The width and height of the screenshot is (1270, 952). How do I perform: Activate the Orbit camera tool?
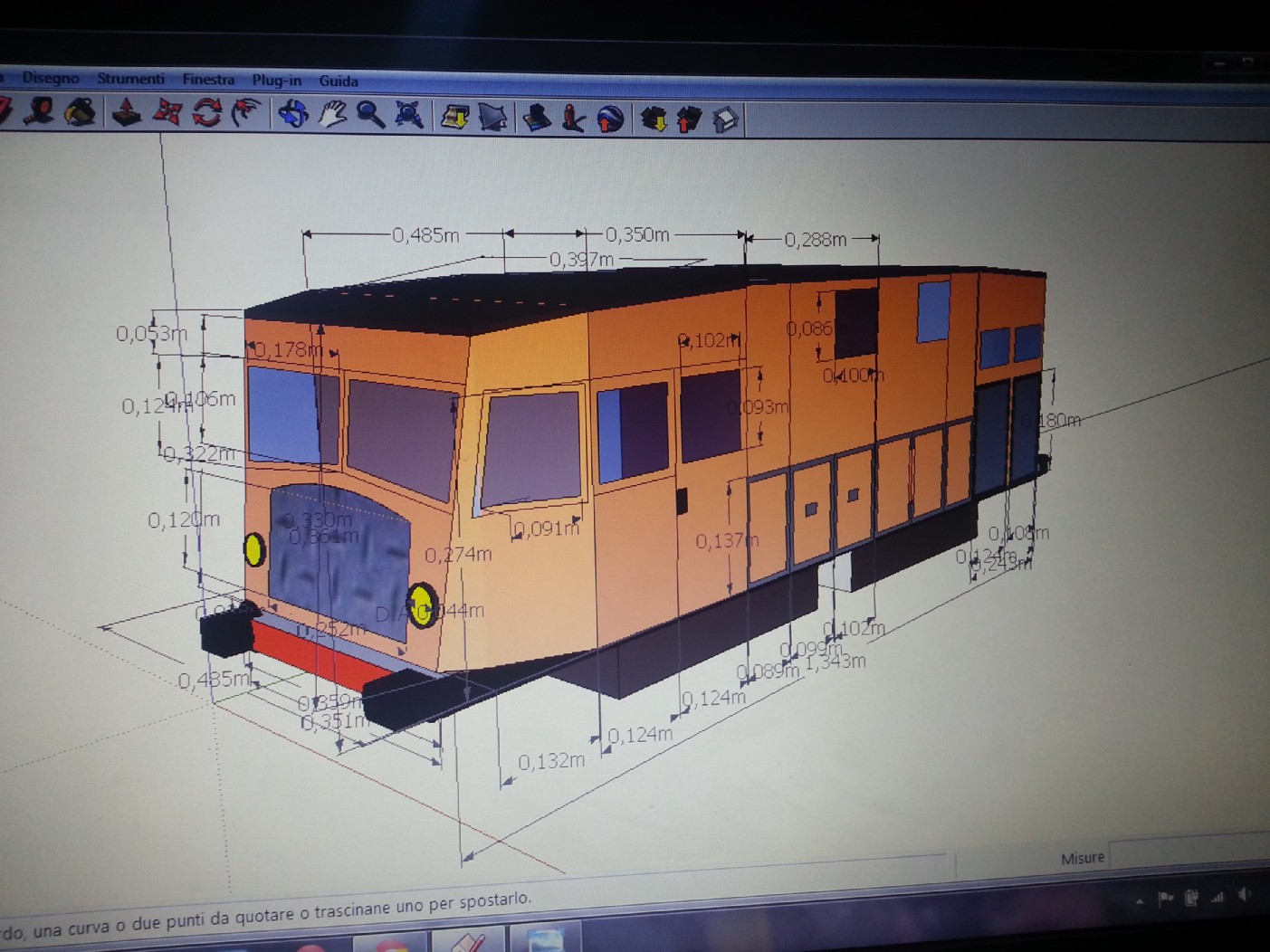click(x=292, y=114)
